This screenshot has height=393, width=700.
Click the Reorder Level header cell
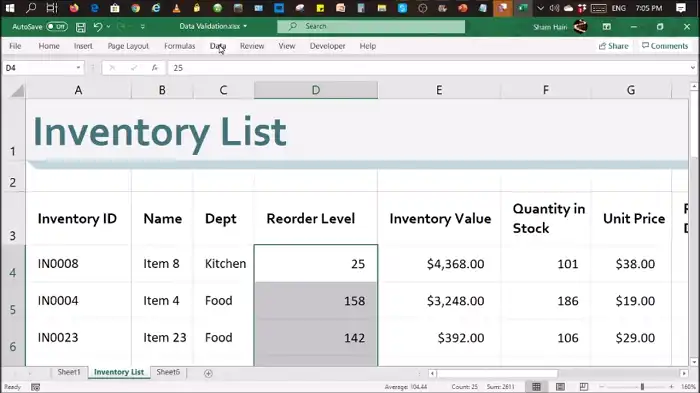(316, 218)
